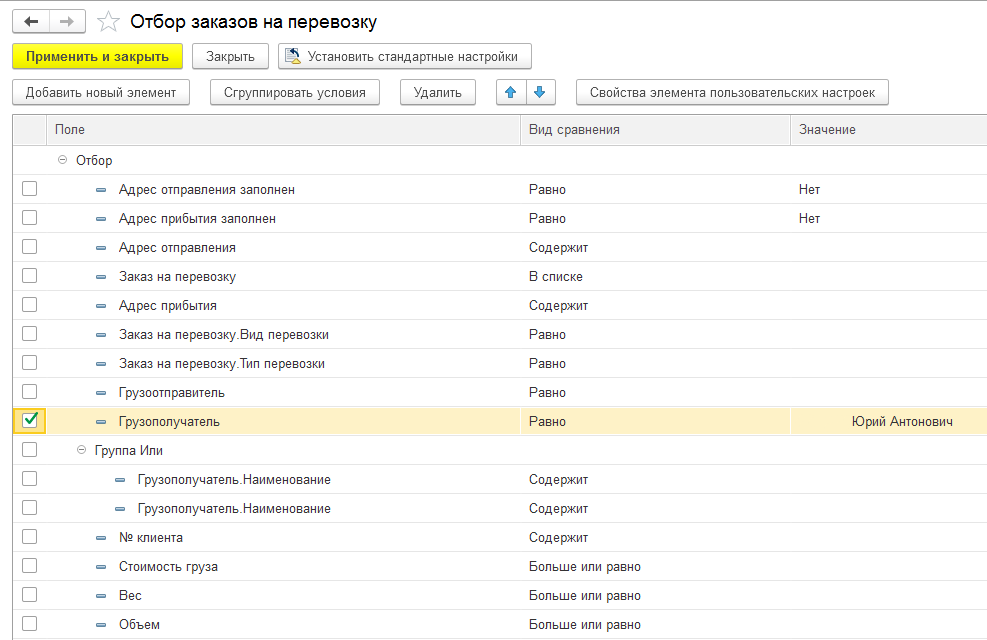Edit the Юрий Антонович value field
This screenshot has width=987, height=640.
tap(888, 422)
